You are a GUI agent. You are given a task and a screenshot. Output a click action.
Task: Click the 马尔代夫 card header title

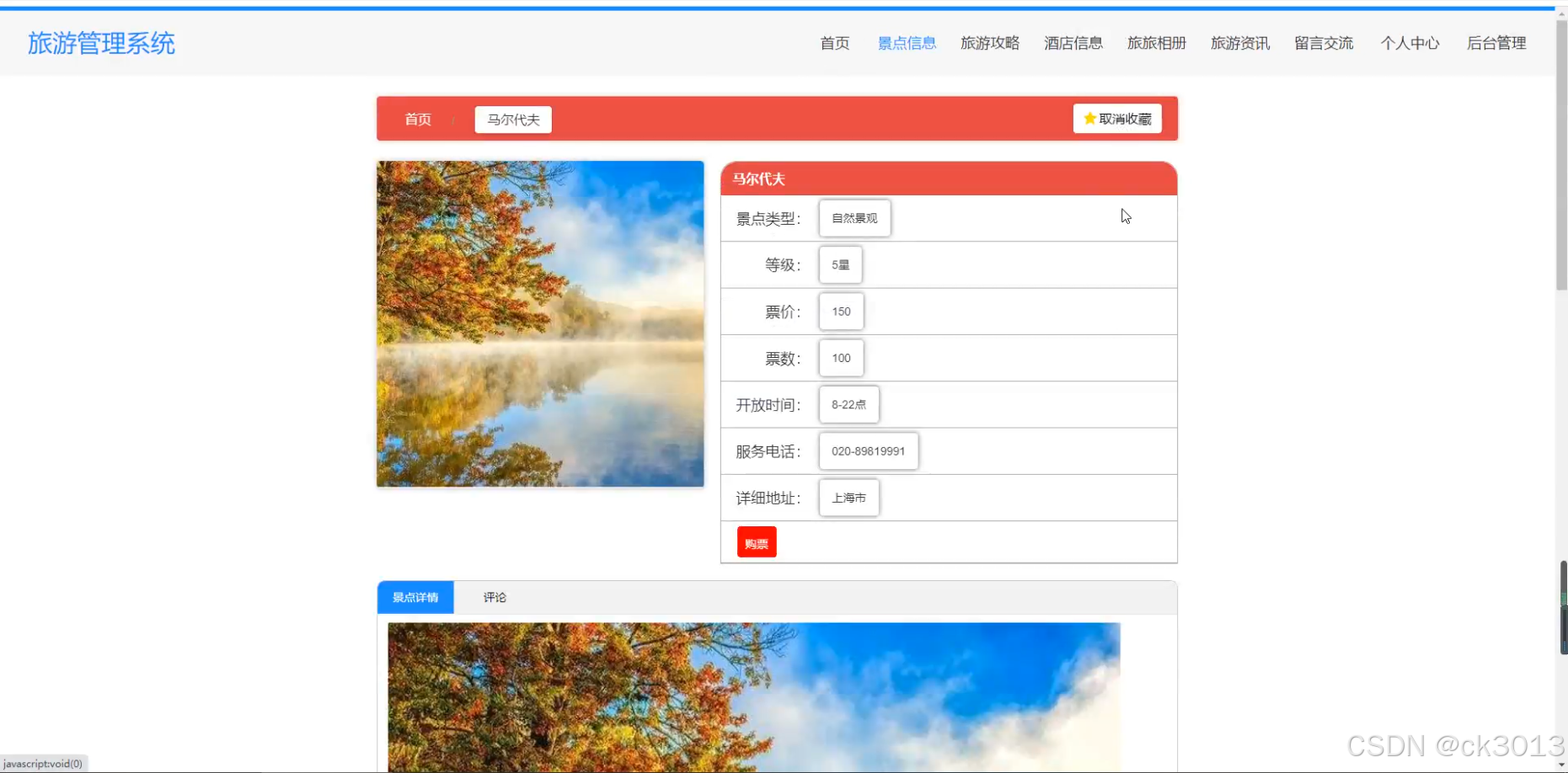pyautogui.click(x=758, y=179)
